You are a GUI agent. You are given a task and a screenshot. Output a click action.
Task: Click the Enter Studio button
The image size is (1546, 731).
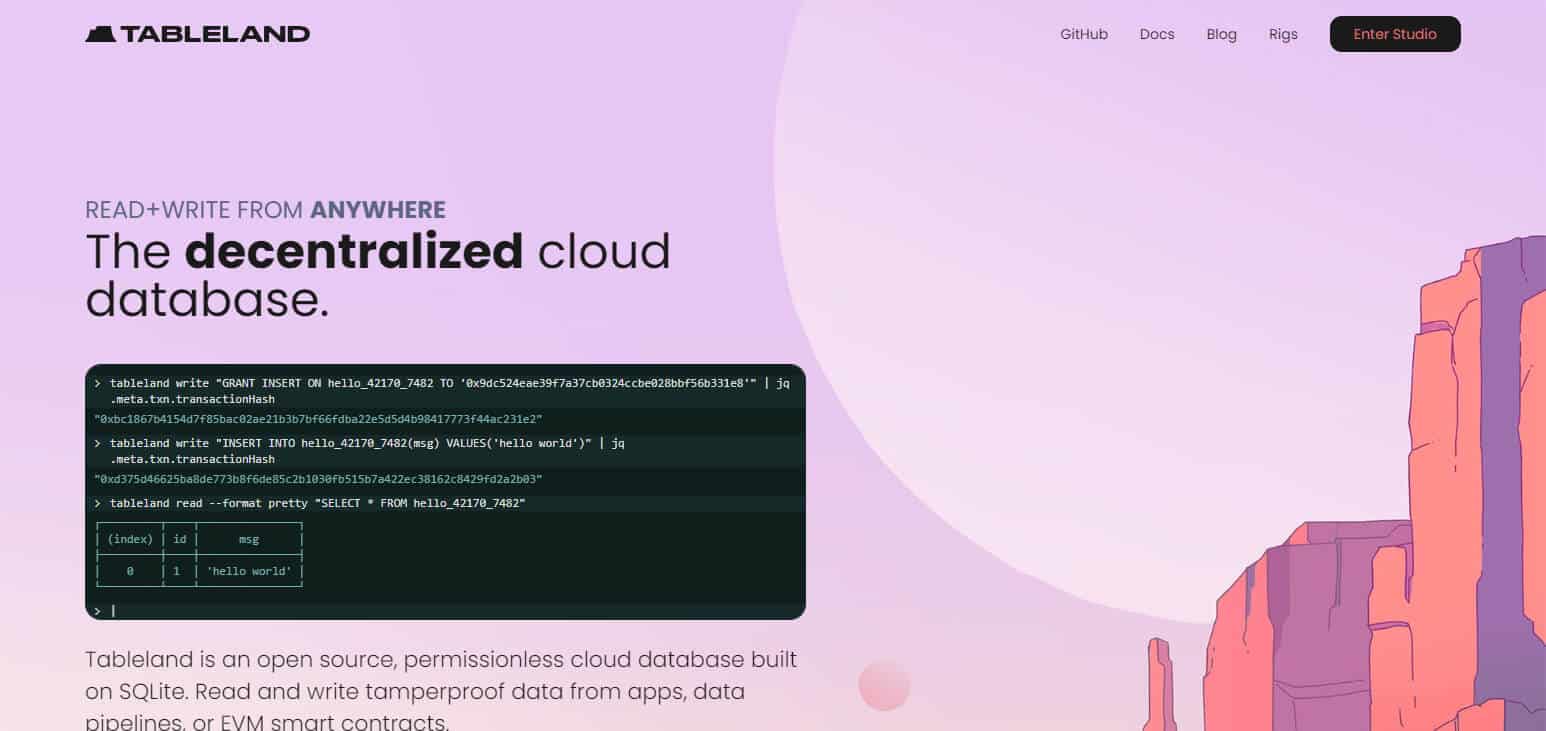(1395, 34)
